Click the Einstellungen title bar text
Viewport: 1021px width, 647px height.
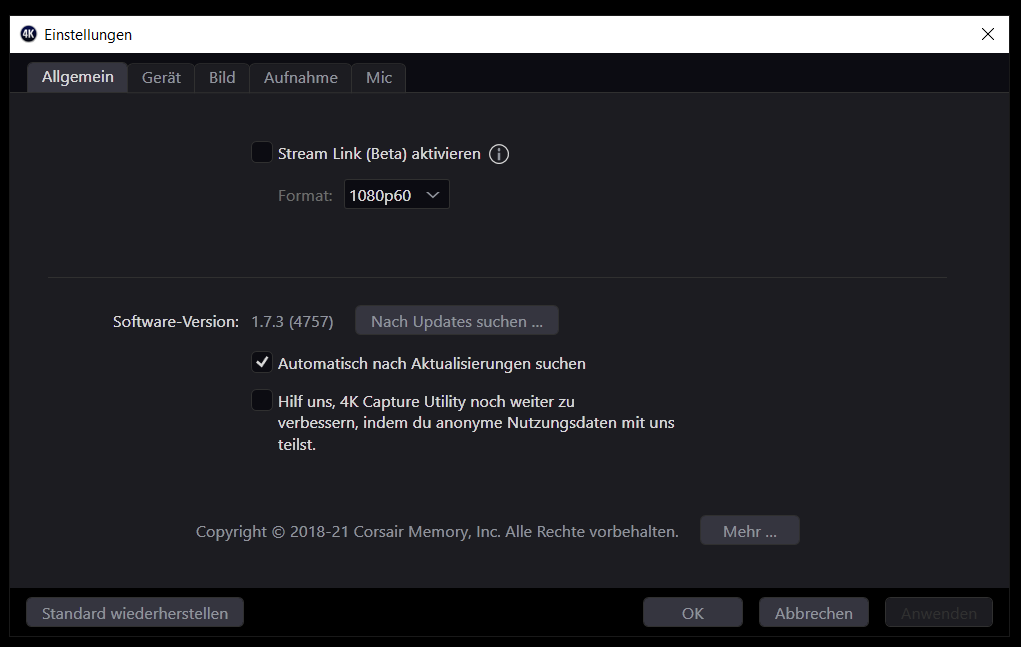88,34
